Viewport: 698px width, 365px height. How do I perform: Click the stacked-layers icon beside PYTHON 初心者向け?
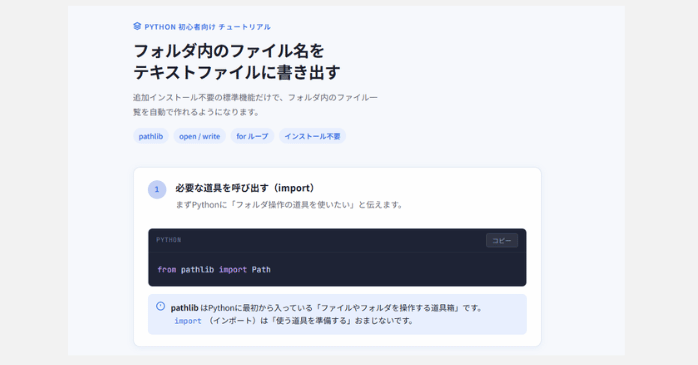[137, 26]
